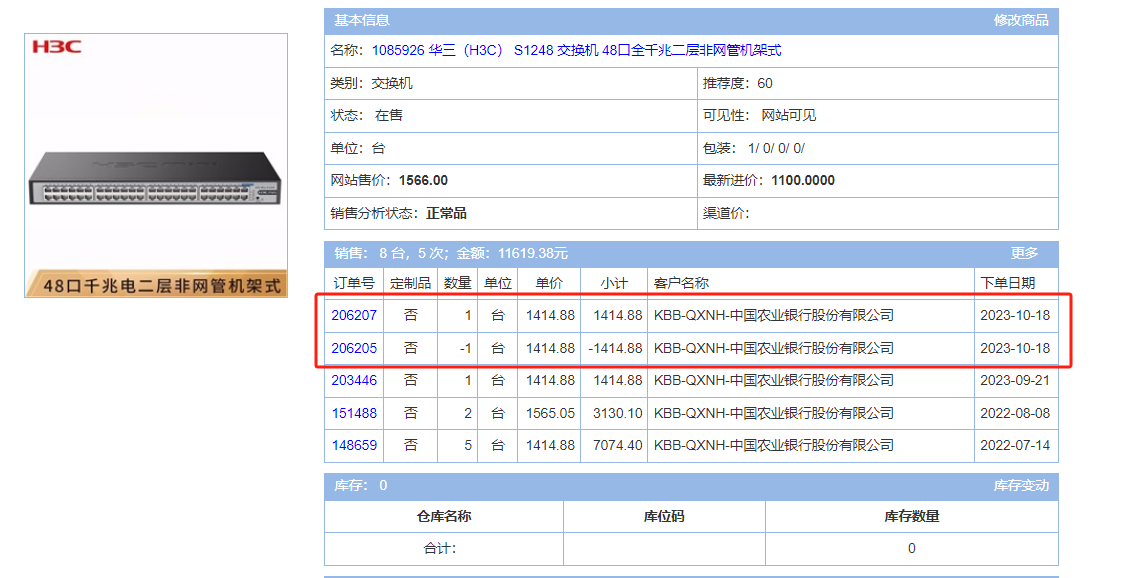Click order date 2022-08-08

[1015, 414]
